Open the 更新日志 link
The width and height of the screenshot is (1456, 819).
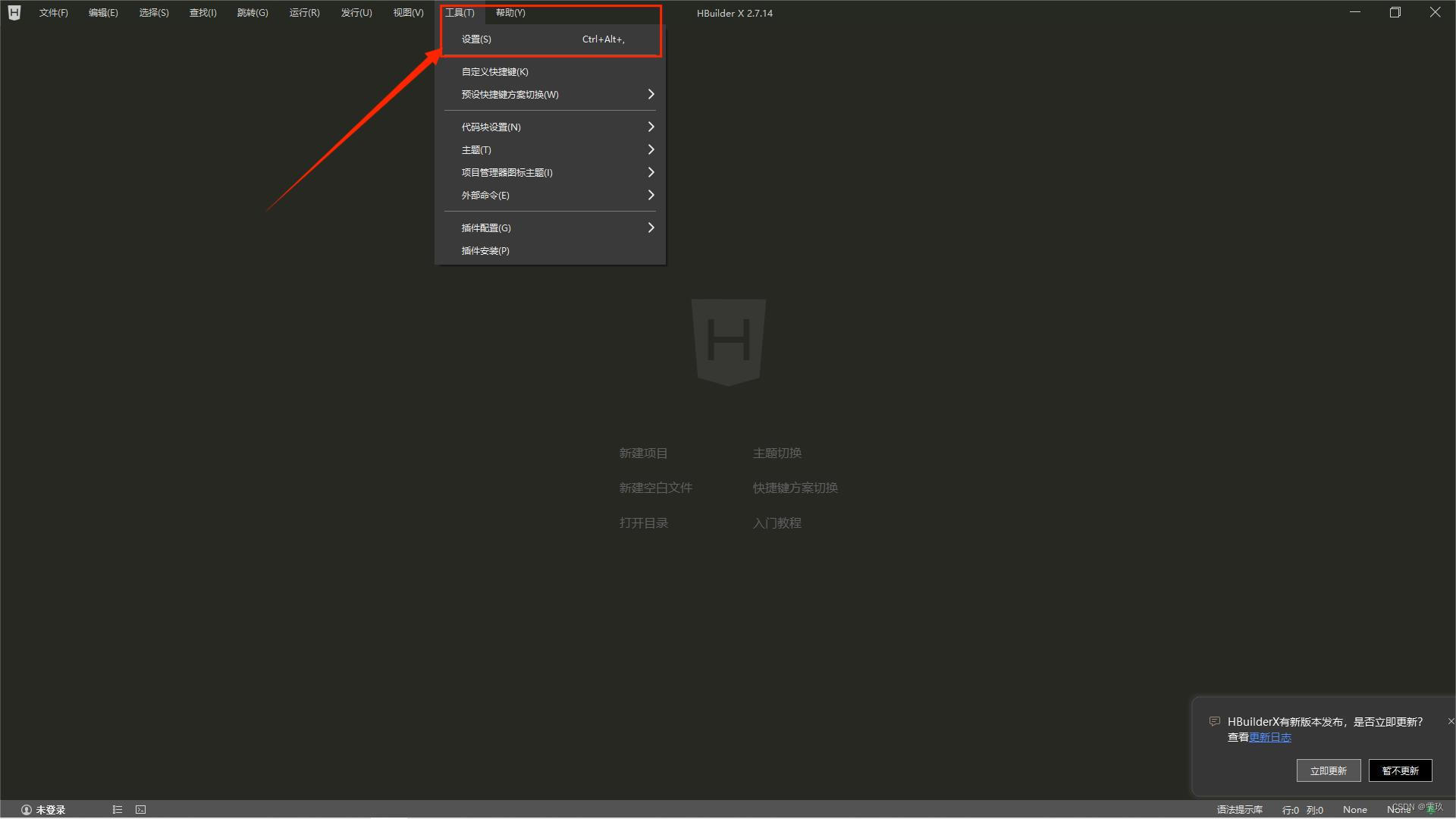point(1270,737)
